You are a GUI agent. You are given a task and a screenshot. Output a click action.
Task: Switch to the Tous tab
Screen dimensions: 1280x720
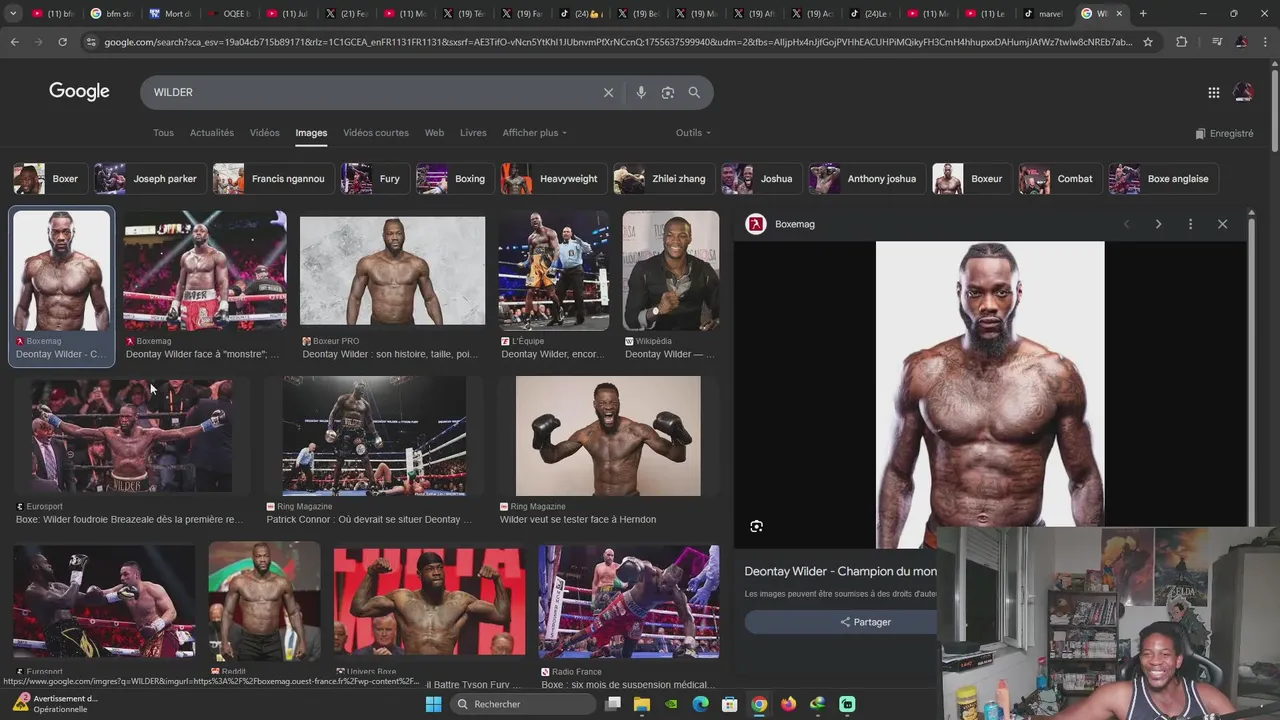[163, 132]
